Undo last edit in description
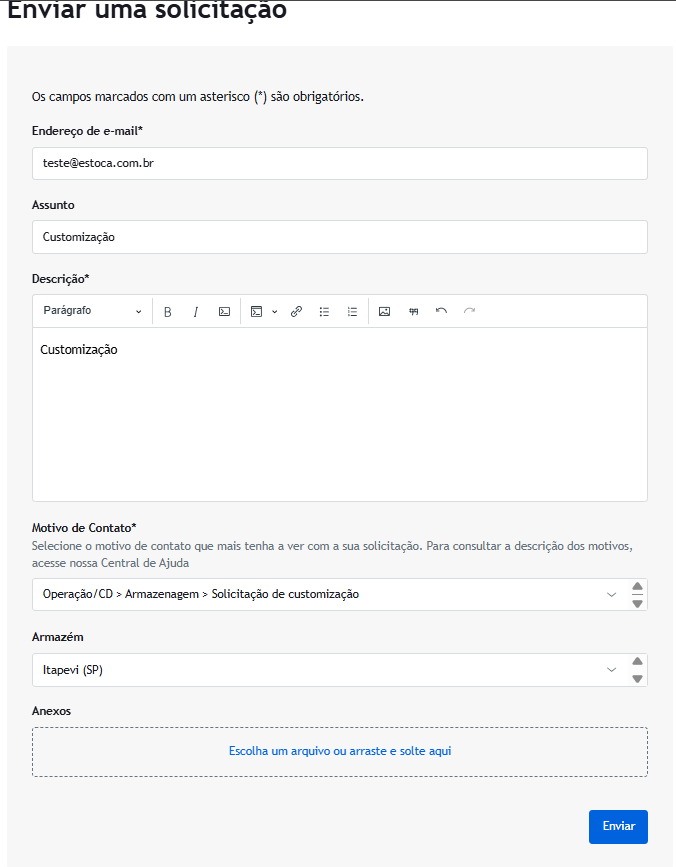 441,312
